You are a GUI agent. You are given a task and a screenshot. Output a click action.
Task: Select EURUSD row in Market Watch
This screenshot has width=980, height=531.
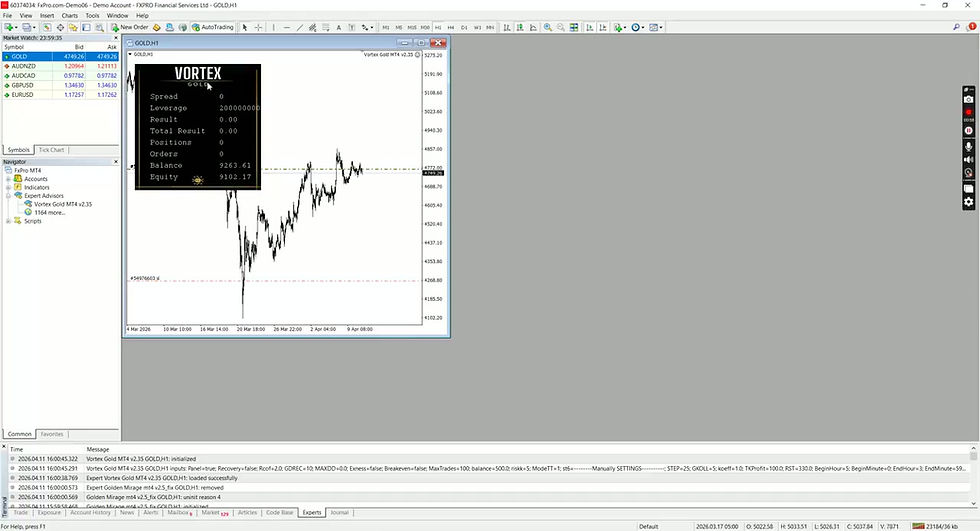coord(60,95)
